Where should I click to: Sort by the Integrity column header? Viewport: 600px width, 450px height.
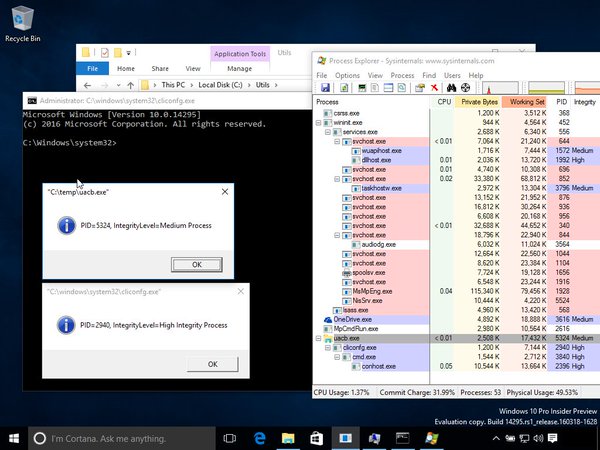pyautogui.click(x=585, y=102)
